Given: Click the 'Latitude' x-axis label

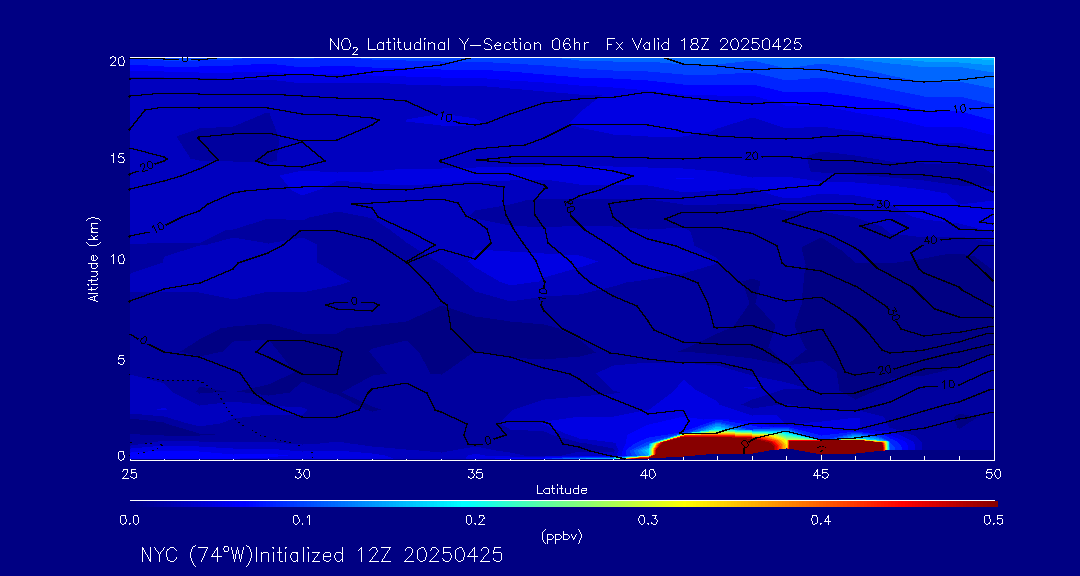Looking at the screenshot, I should 562,490.
